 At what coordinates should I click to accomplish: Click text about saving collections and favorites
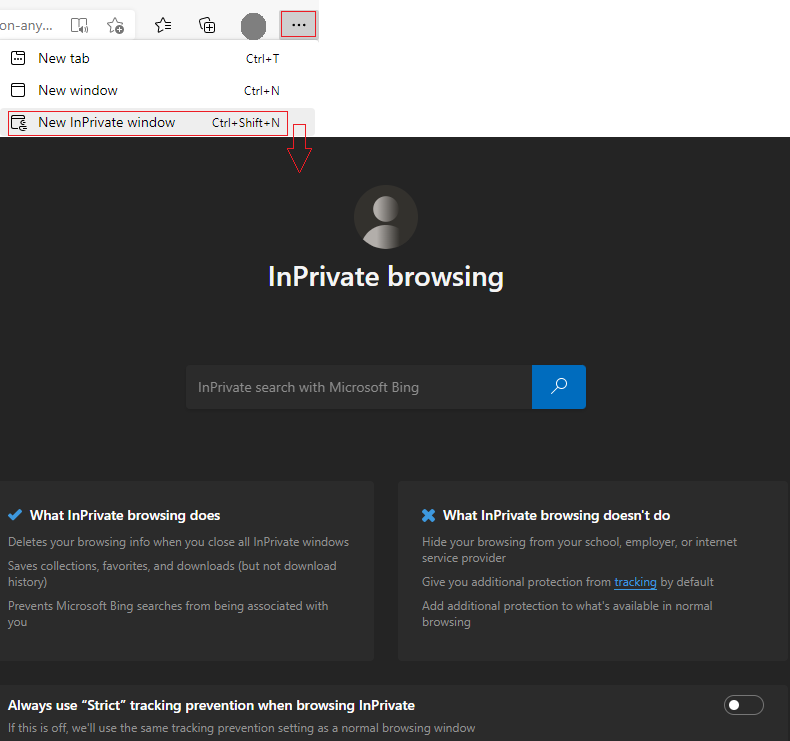[172, 574]
